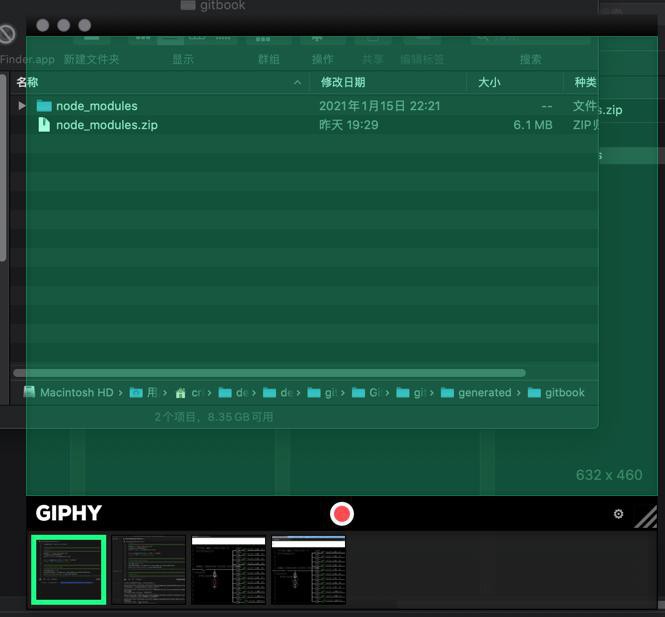Click the status text 2个项目, 8.35 GB可用
The height and width of the screenshot is (617, 665).
coord(214,417)
